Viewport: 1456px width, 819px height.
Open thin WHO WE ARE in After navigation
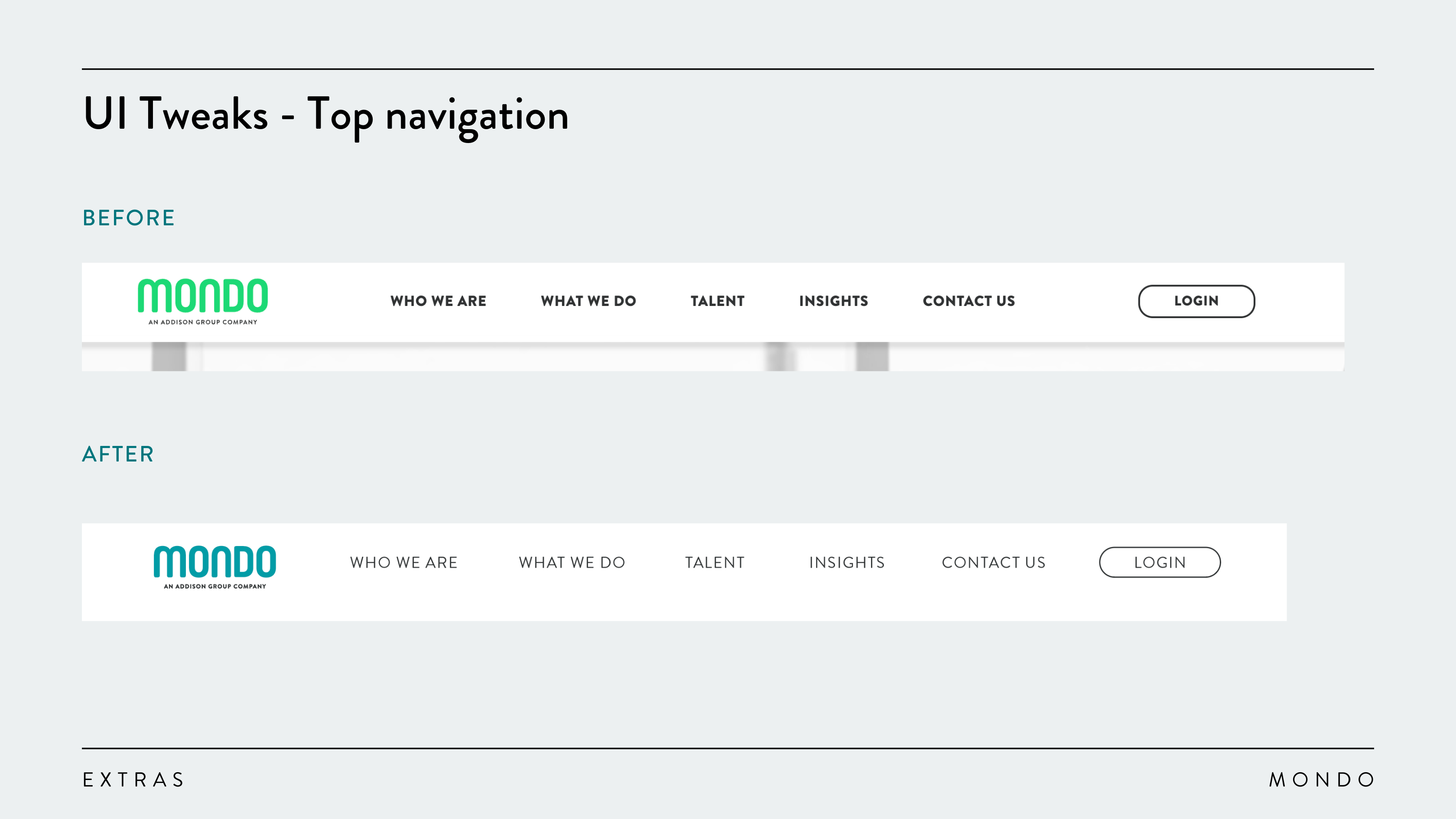point(403,562)
